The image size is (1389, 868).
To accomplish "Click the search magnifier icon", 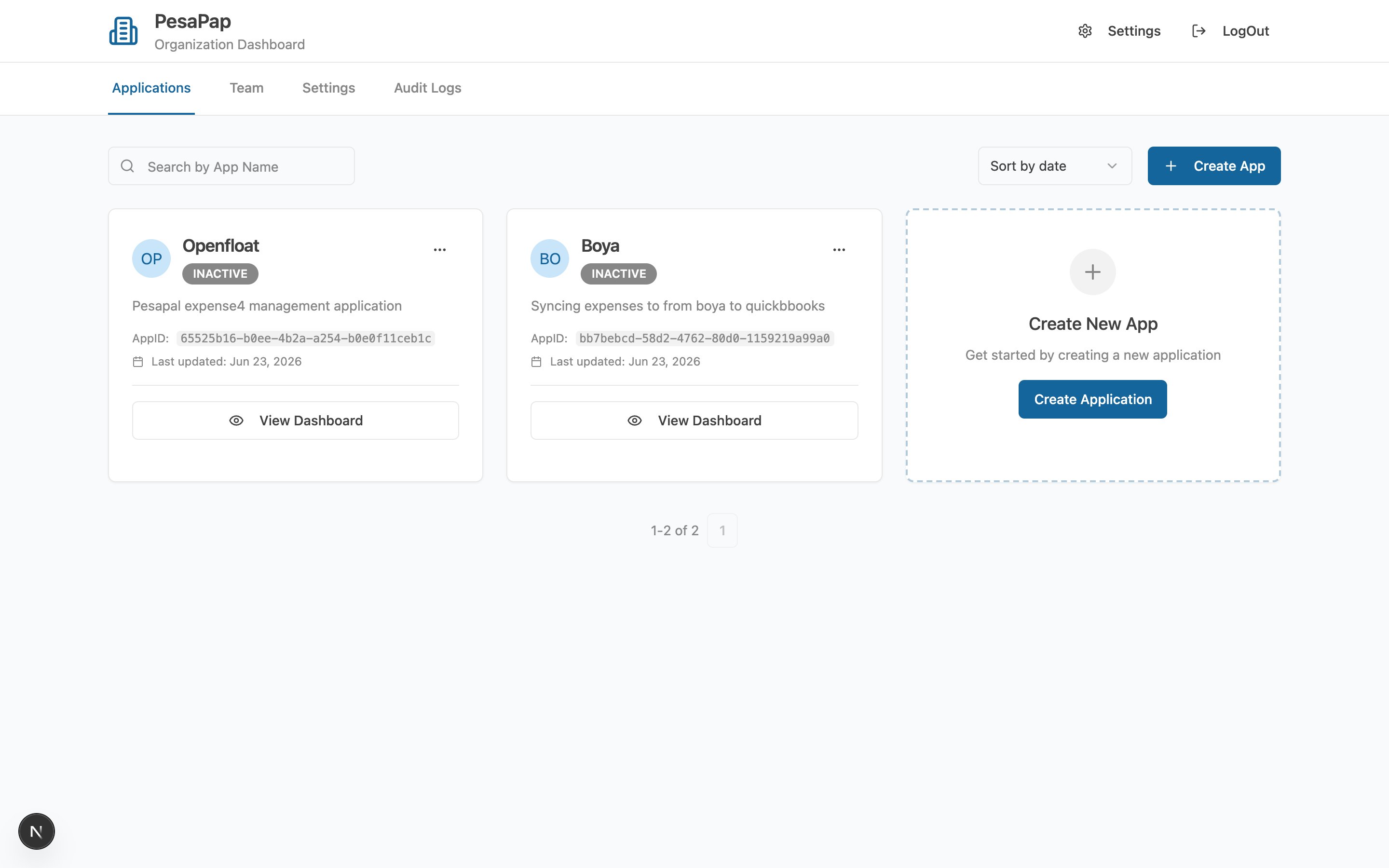I will click(x=127, y=166).
